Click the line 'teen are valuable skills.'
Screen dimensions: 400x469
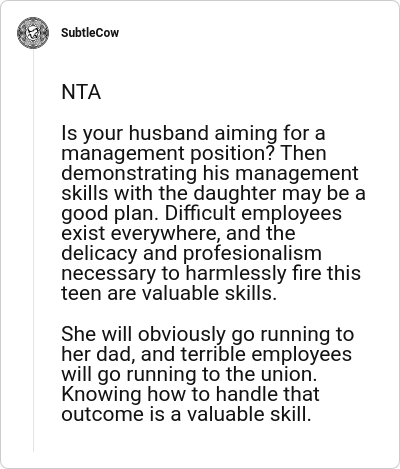point(169,293)
